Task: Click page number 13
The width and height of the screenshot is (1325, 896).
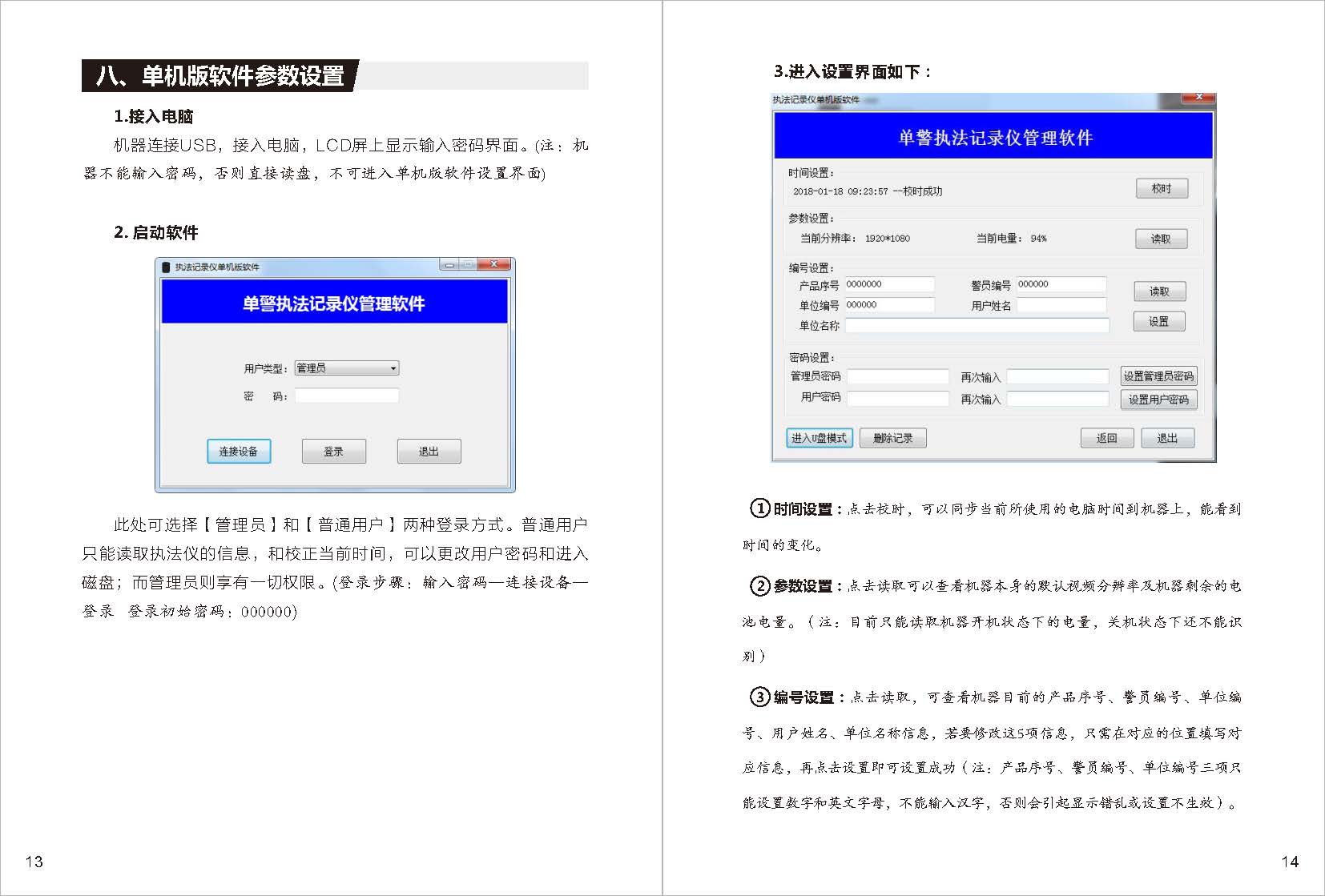Action: (x=34, y=862)
